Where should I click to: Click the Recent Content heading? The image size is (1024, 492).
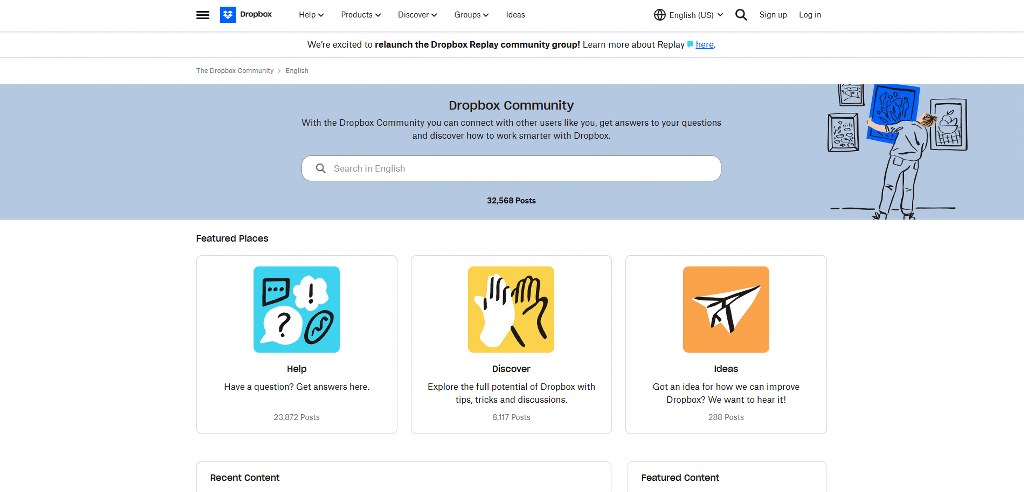tap(244, 478)
